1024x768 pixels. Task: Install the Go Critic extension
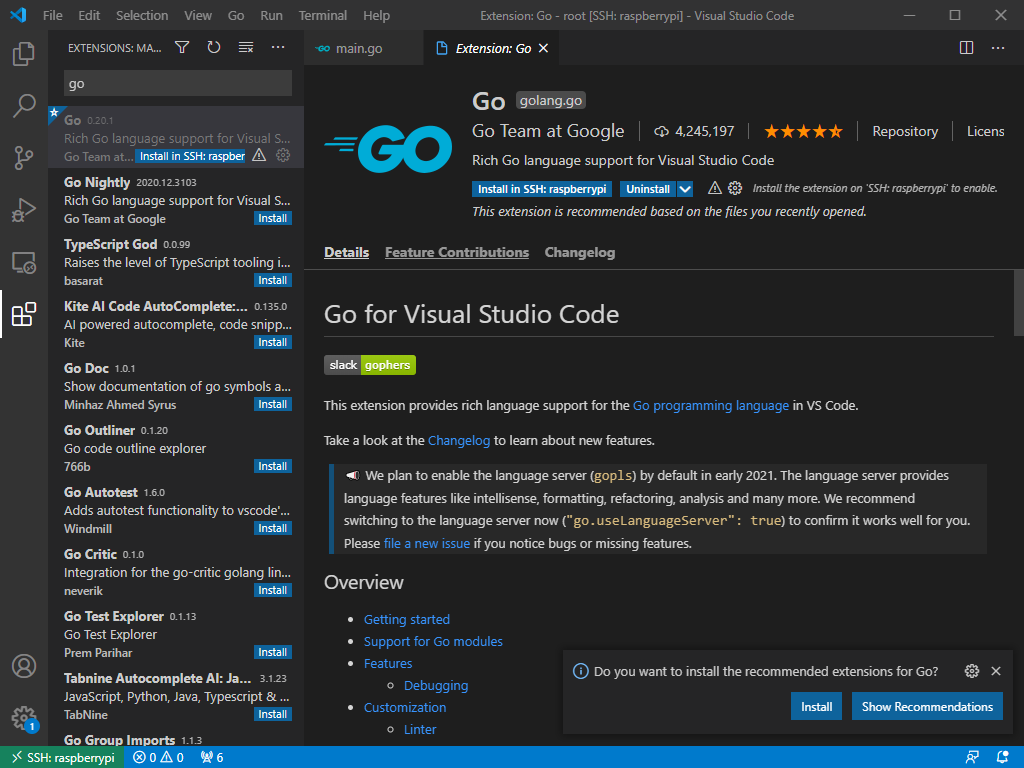272,590
